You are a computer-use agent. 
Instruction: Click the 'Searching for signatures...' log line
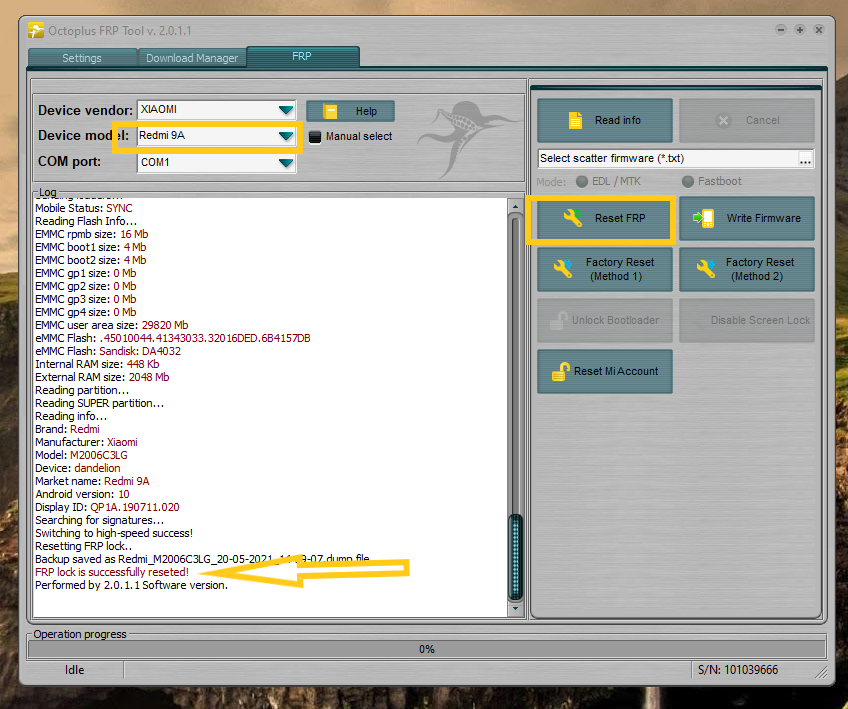click(100, 520)
